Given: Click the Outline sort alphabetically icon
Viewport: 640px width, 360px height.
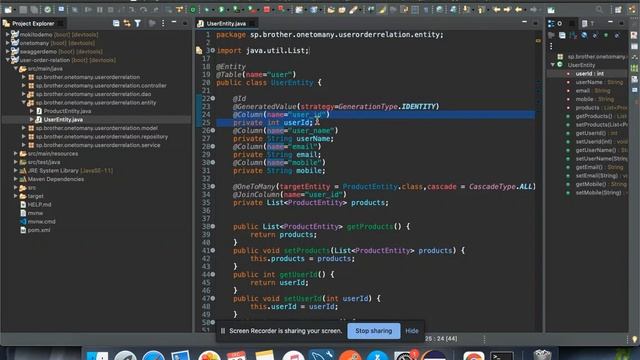Looking at the screenshot, I should coord(573,36).
